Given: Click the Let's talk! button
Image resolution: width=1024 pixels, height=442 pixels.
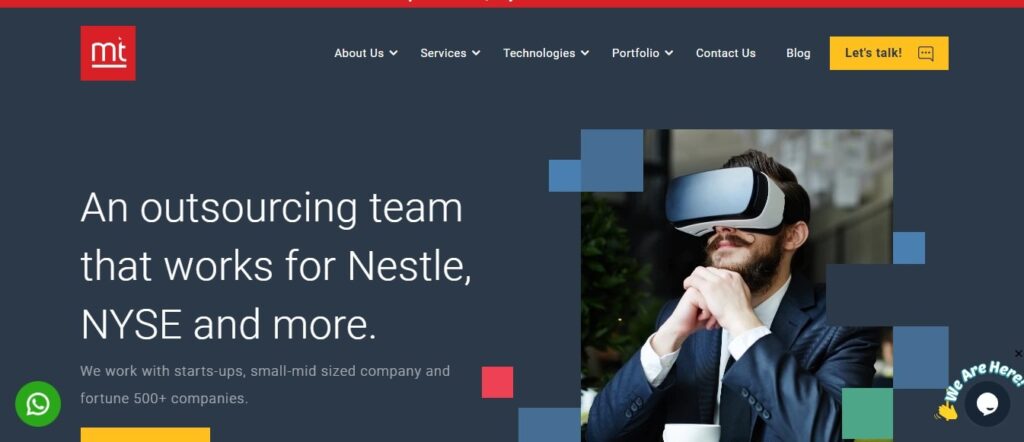Looking at the screenshot, I should (x=889, y=54).
